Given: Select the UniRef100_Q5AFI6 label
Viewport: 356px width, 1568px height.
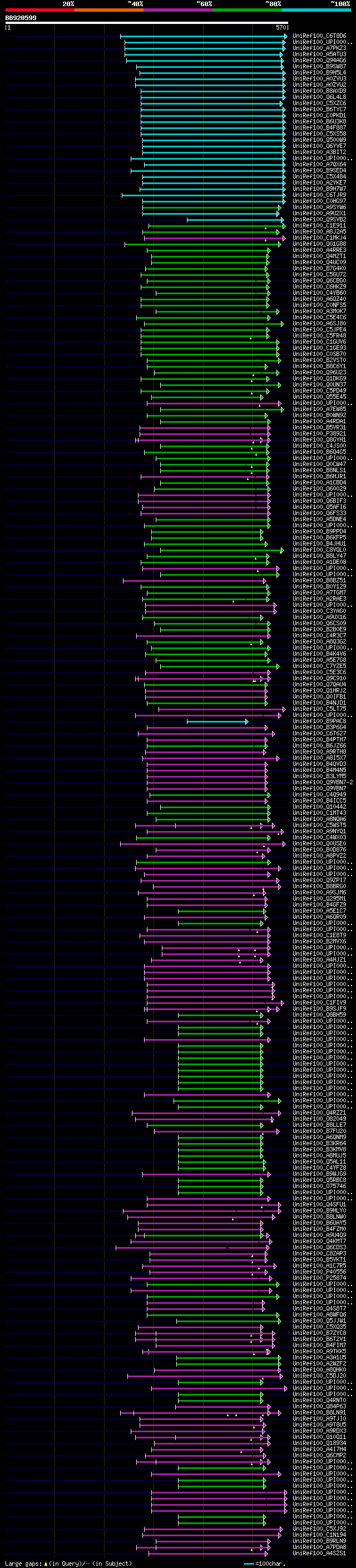Looking at the screenshot, I should [x=319, y=507].
